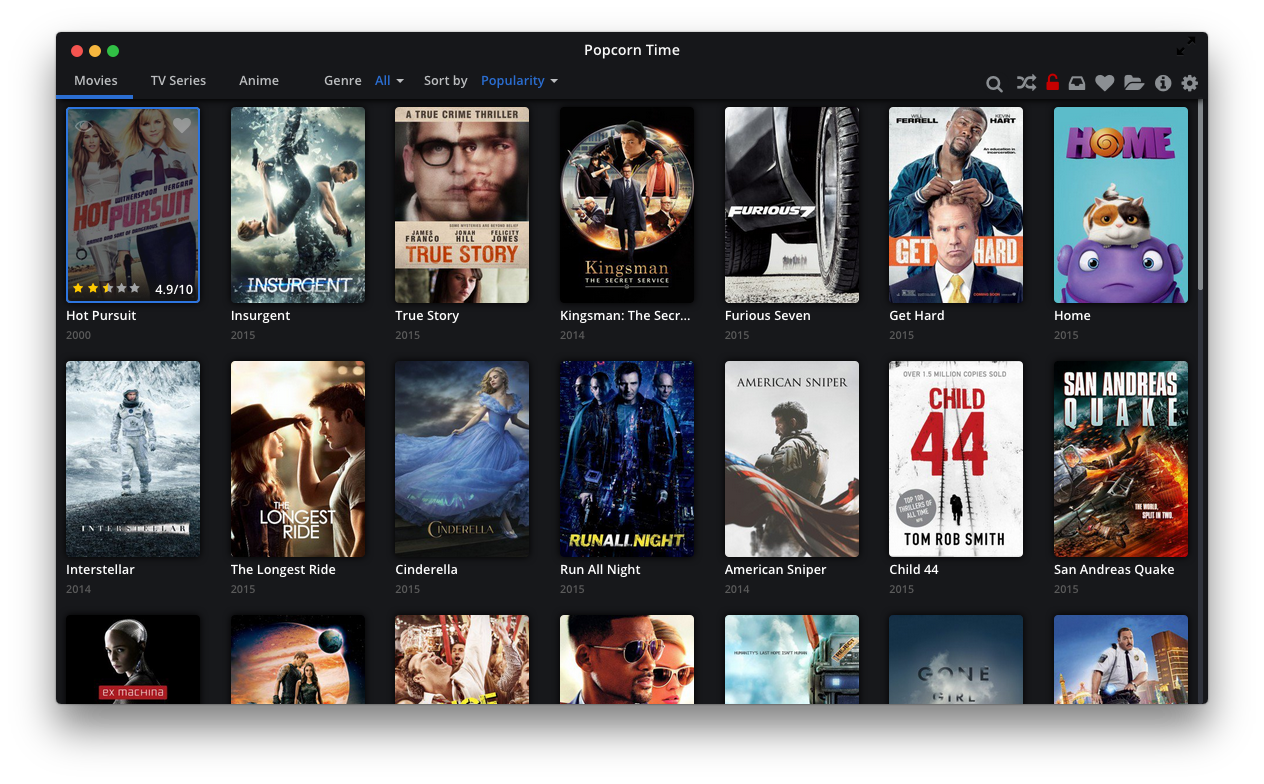Select the Kingsman poster thumbnail

click(x=627, y=205)
